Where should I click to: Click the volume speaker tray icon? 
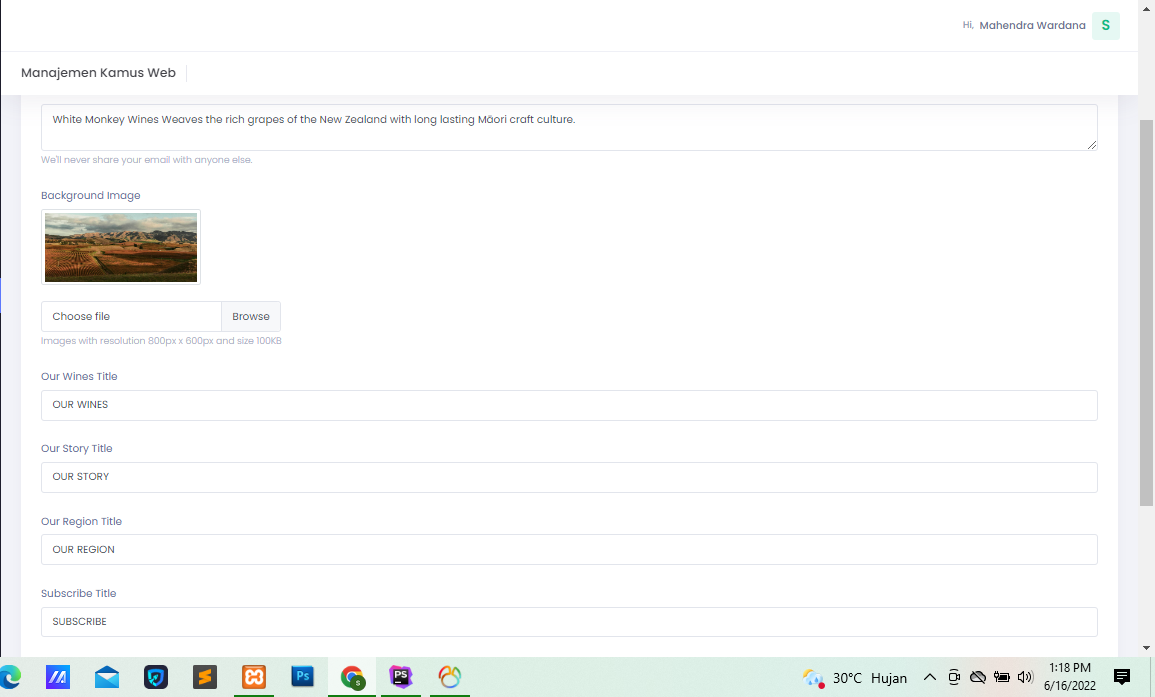point(1024,677)
